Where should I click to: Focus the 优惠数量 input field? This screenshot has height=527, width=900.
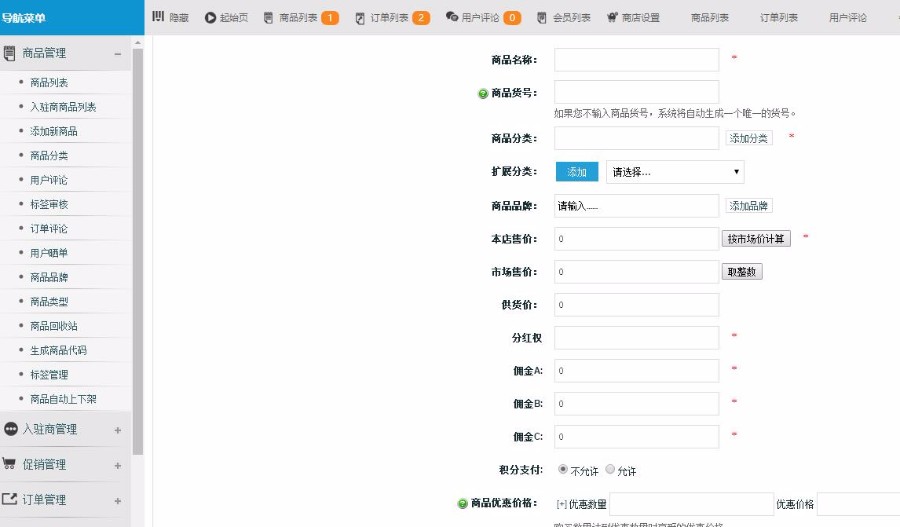click(691, 504)
